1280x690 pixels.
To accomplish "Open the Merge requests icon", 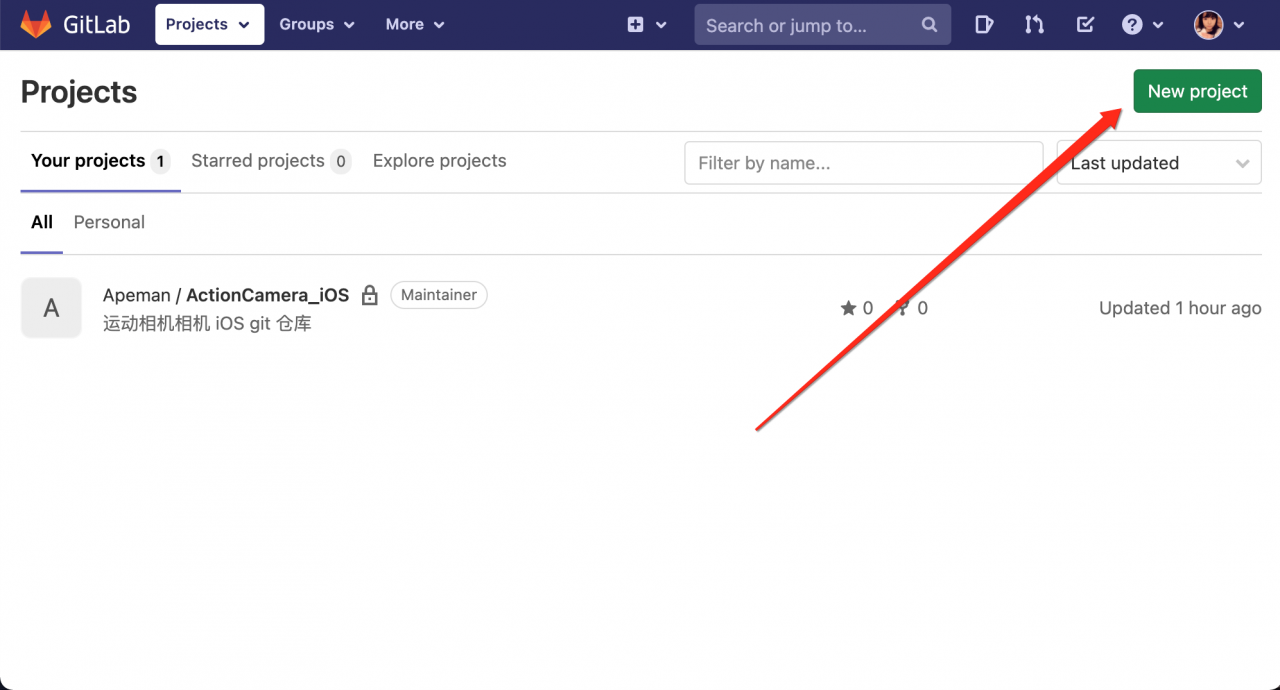I will (1034, 24).
